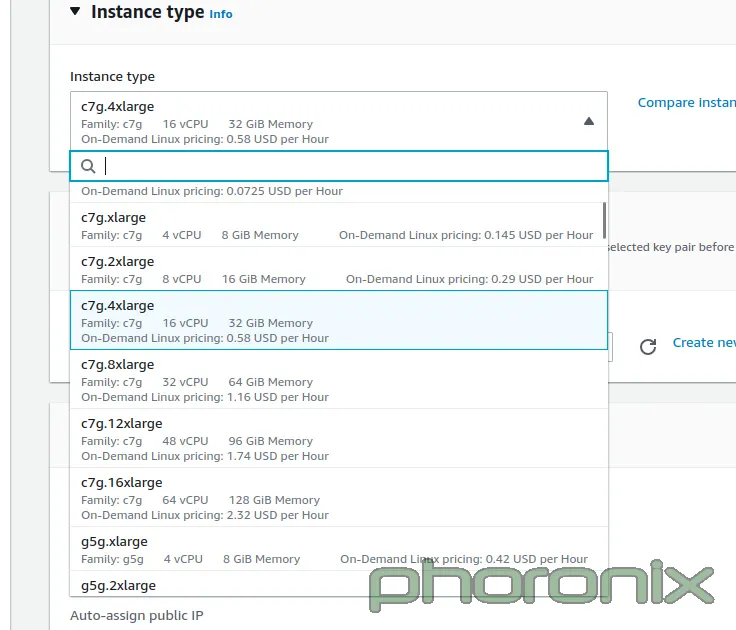Select the c7g.xlarge instance option
The width and height of the screenshot is (736, 630).
(x=339, y=225)
